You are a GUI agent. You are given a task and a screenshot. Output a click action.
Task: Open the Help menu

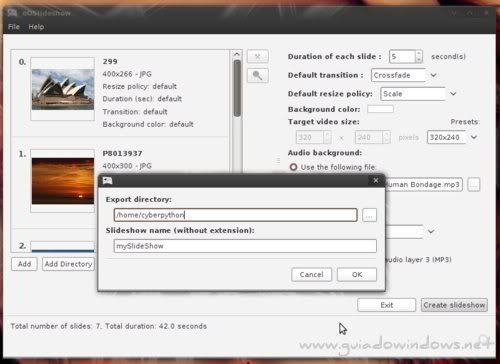[x=36, y=27]
